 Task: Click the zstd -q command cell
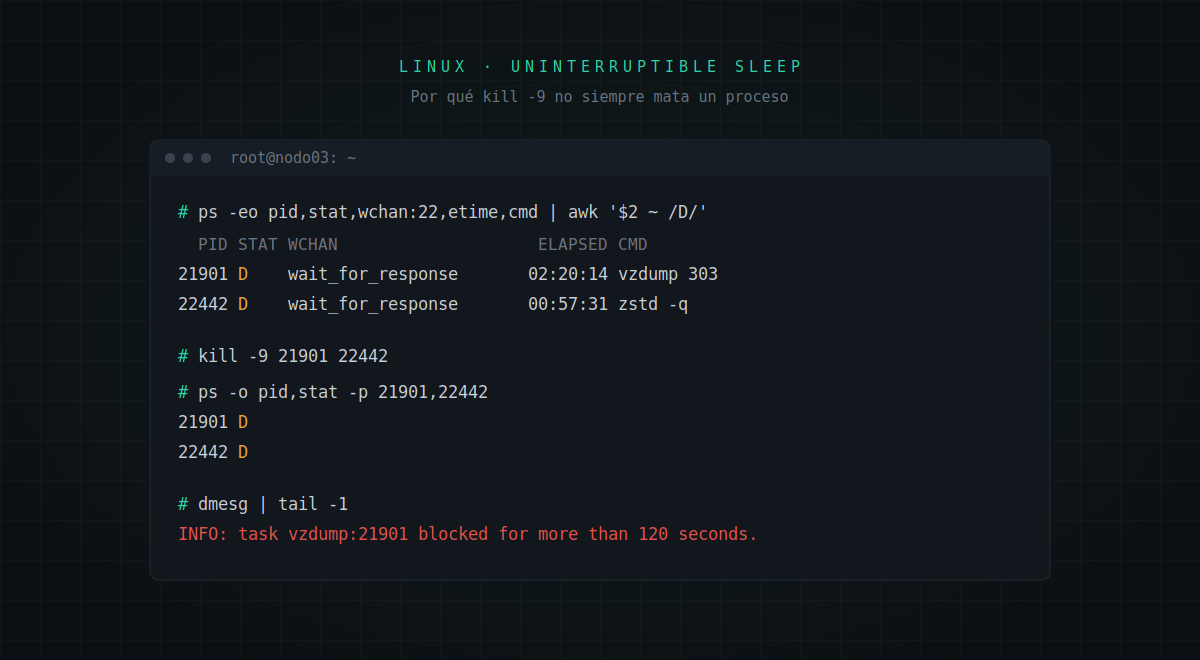653,304
